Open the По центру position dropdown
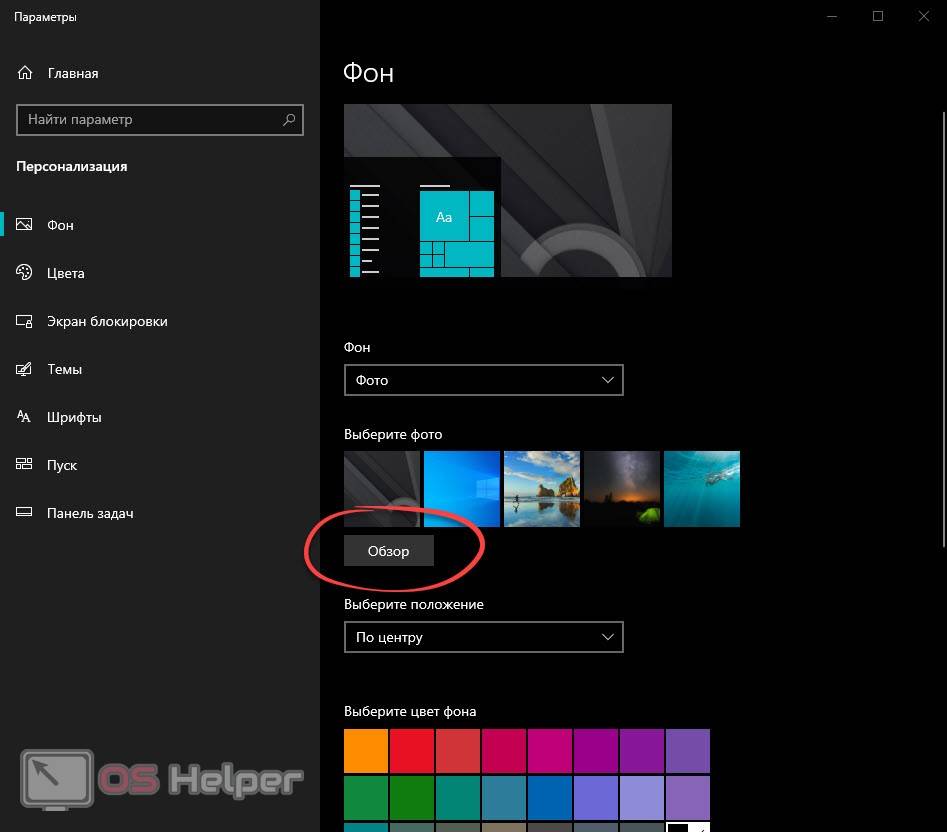Screen dimensions: 947x832 [483, 637]
